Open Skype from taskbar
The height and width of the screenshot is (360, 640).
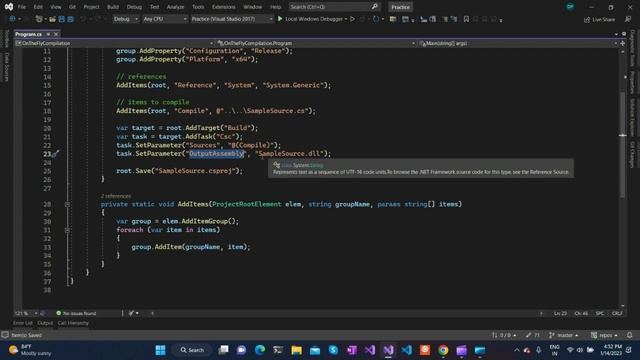333,350
